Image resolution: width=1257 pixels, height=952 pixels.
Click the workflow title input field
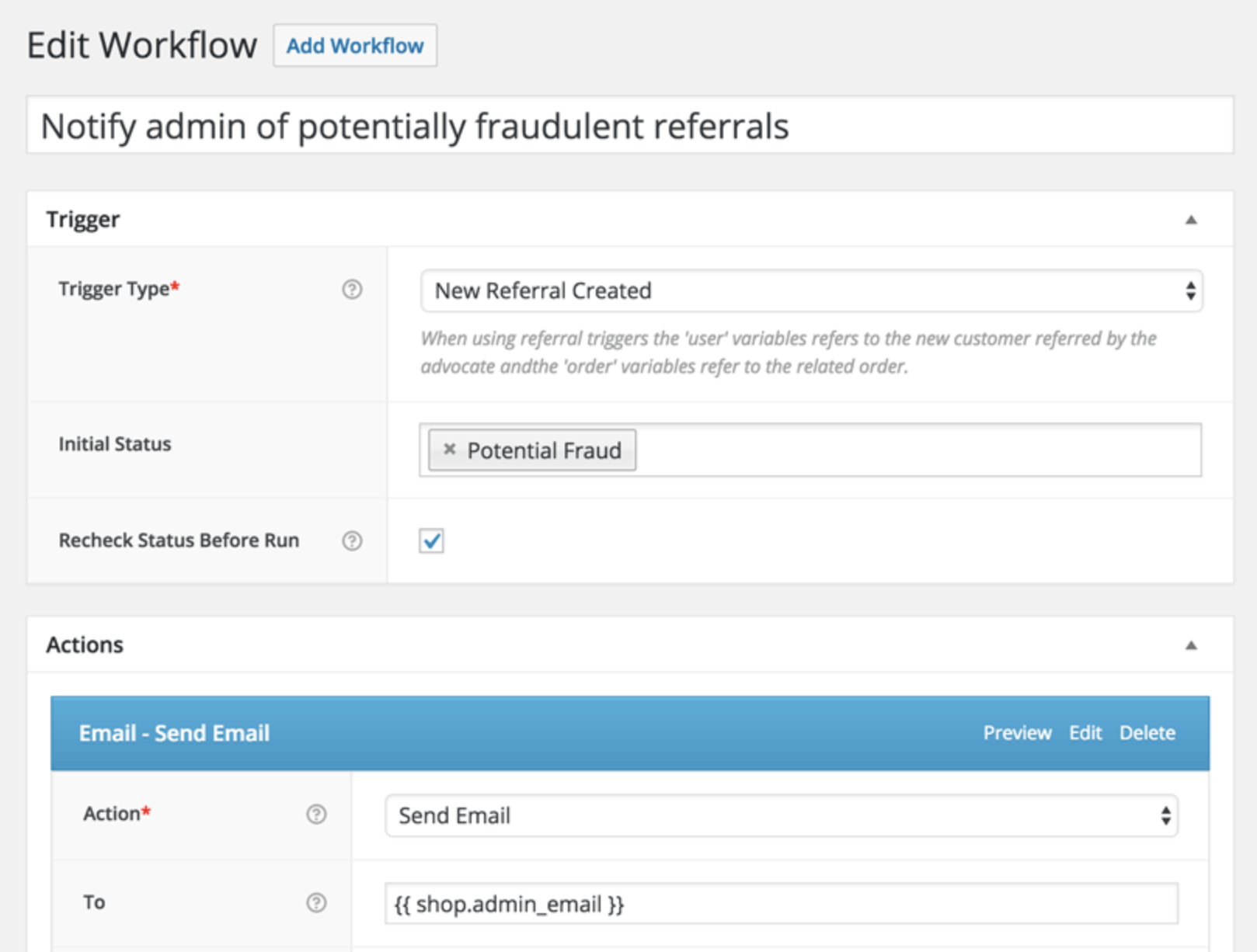click(x=630, y=125)
